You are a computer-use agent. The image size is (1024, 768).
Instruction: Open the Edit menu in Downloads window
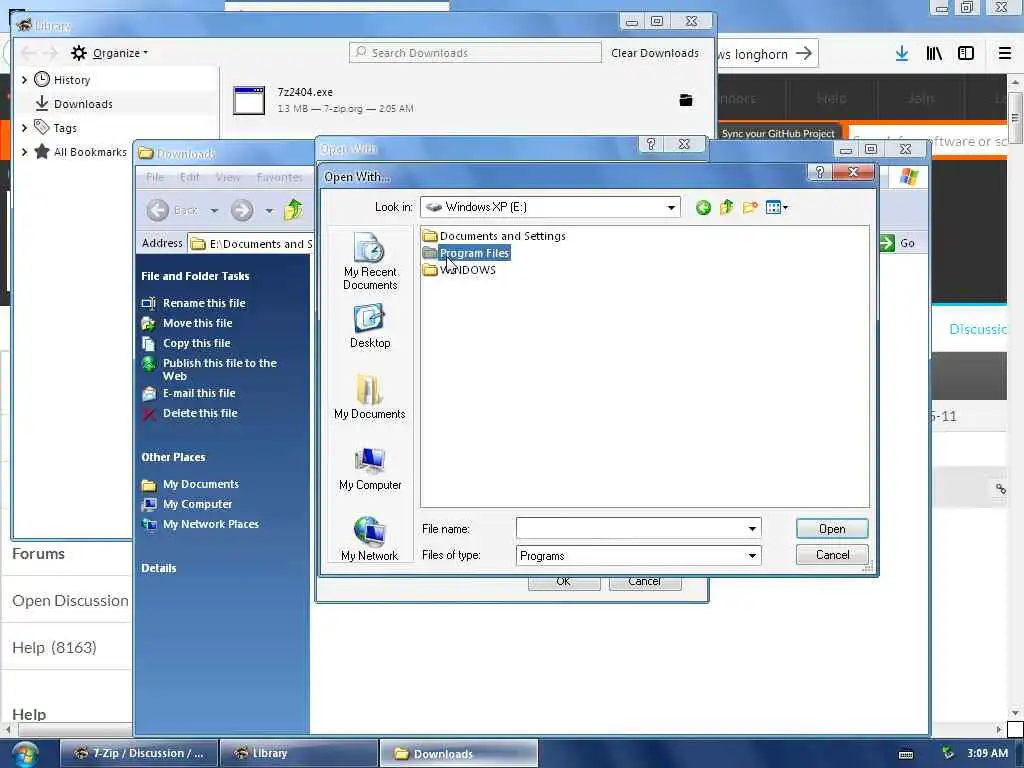coord(189,178)
